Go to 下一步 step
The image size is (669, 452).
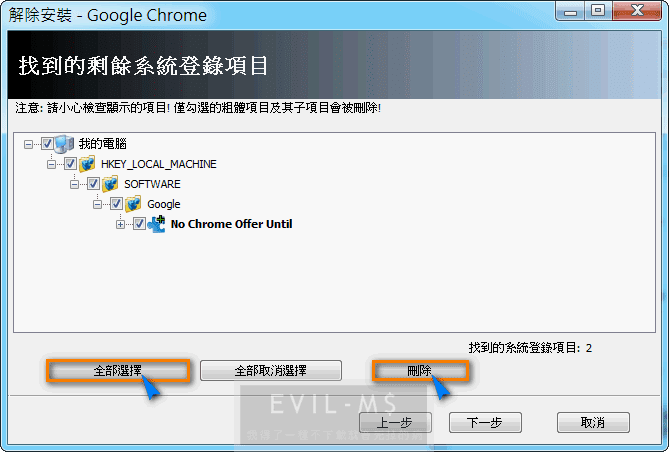(x=485, y=423)
